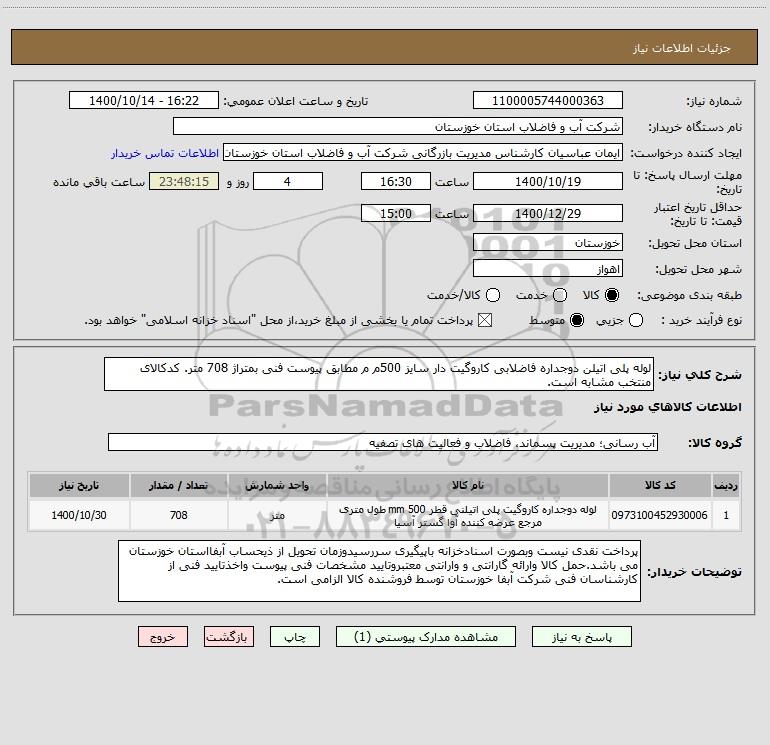Select the خدمت radio button
Image resolution: width=770 pixels, height=745 pixels.
click(x=560, y=295)
